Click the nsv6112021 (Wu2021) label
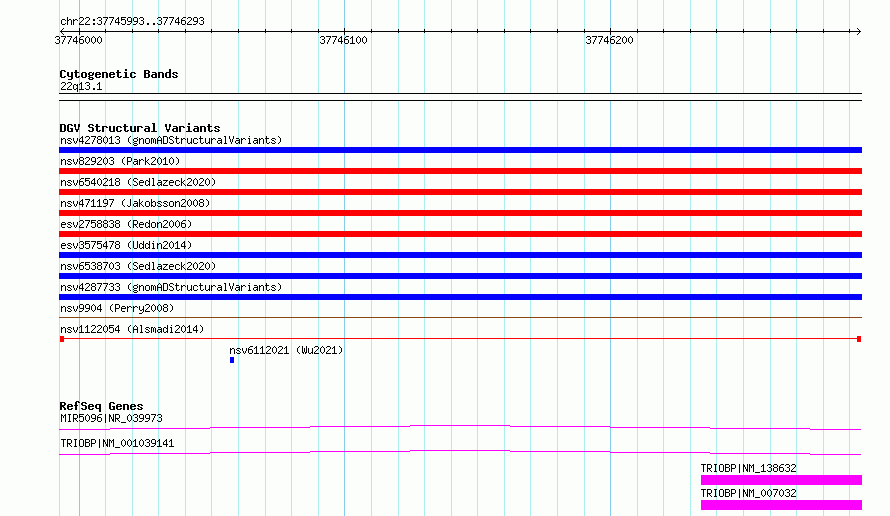This screenshot has height=516, width=890. tap(286, 350)
